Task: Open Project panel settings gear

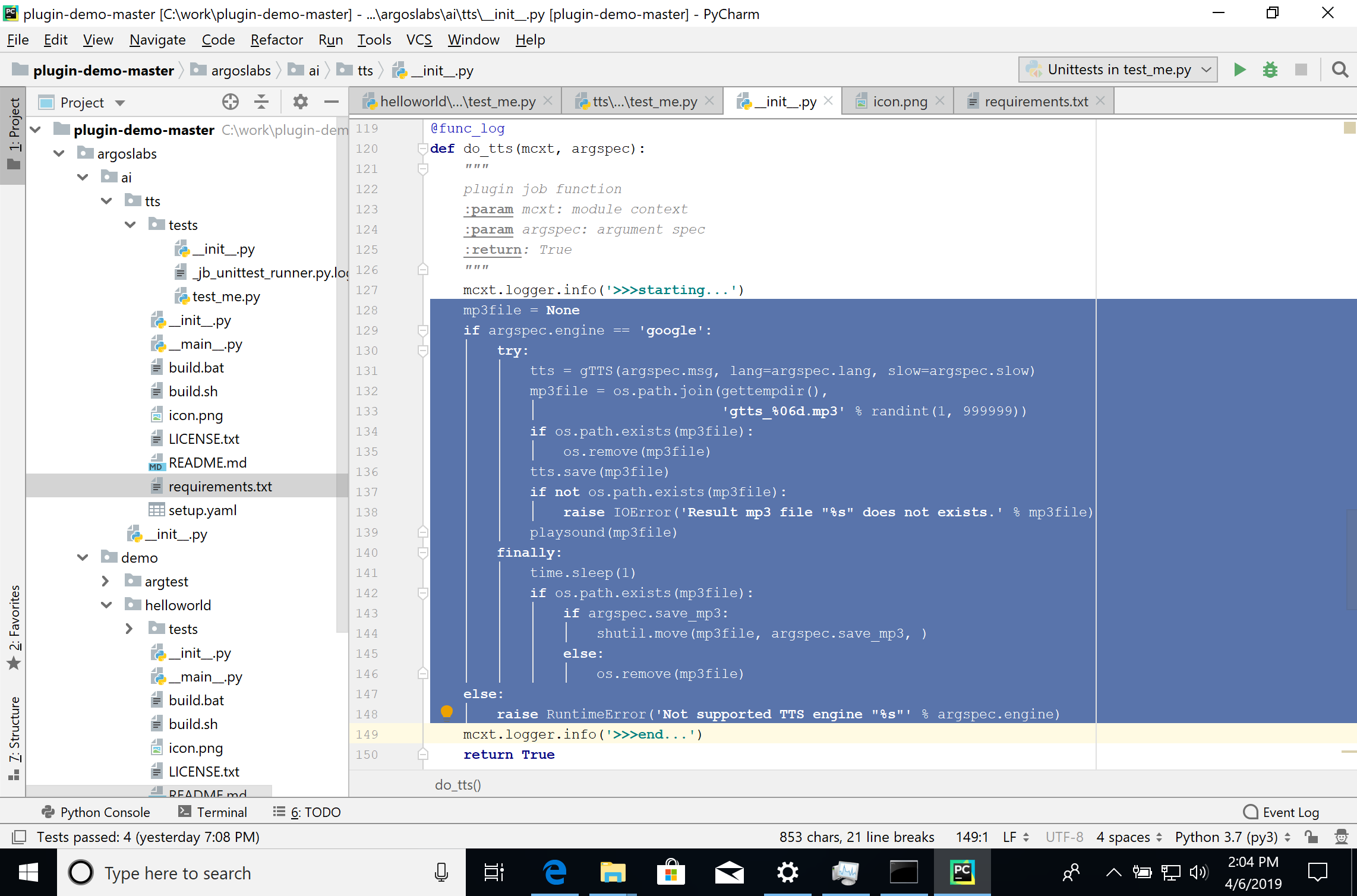Action: click(x=301, y=102)
